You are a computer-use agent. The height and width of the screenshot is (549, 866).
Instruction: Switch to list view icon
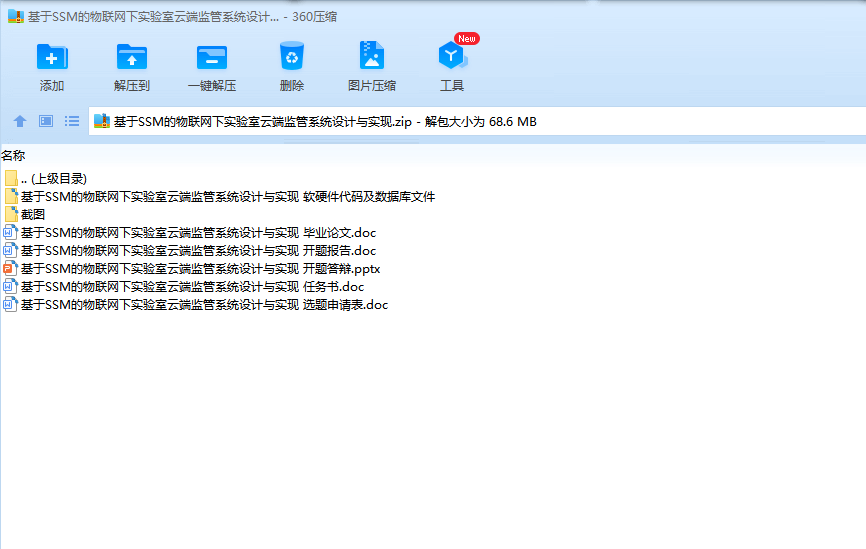(x=72, y=121)
